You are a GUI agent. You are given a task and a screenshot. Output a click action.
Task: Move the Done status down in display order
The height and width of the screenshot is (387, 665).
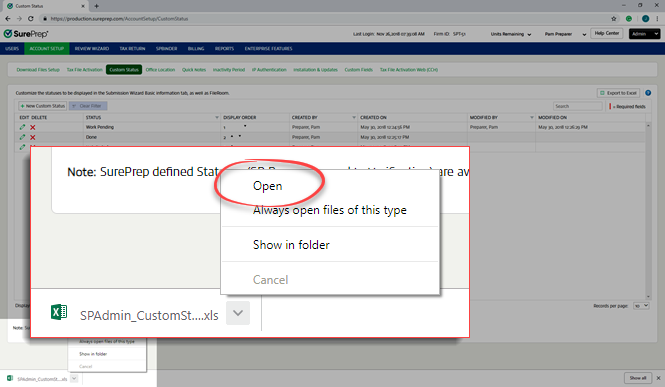coord(240,136)
